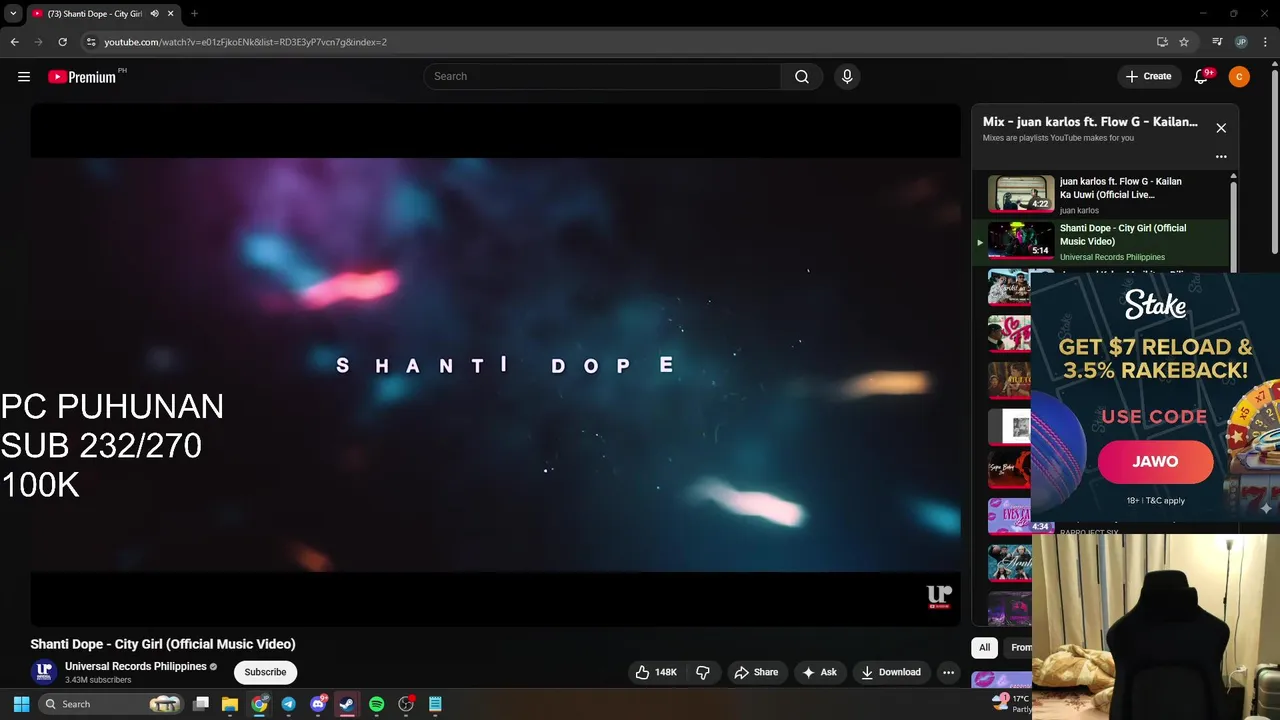This screenshot has width=1280, height=720.
Task: Go back in browser history
Action: pyautogui.click(x=14, y=42)
